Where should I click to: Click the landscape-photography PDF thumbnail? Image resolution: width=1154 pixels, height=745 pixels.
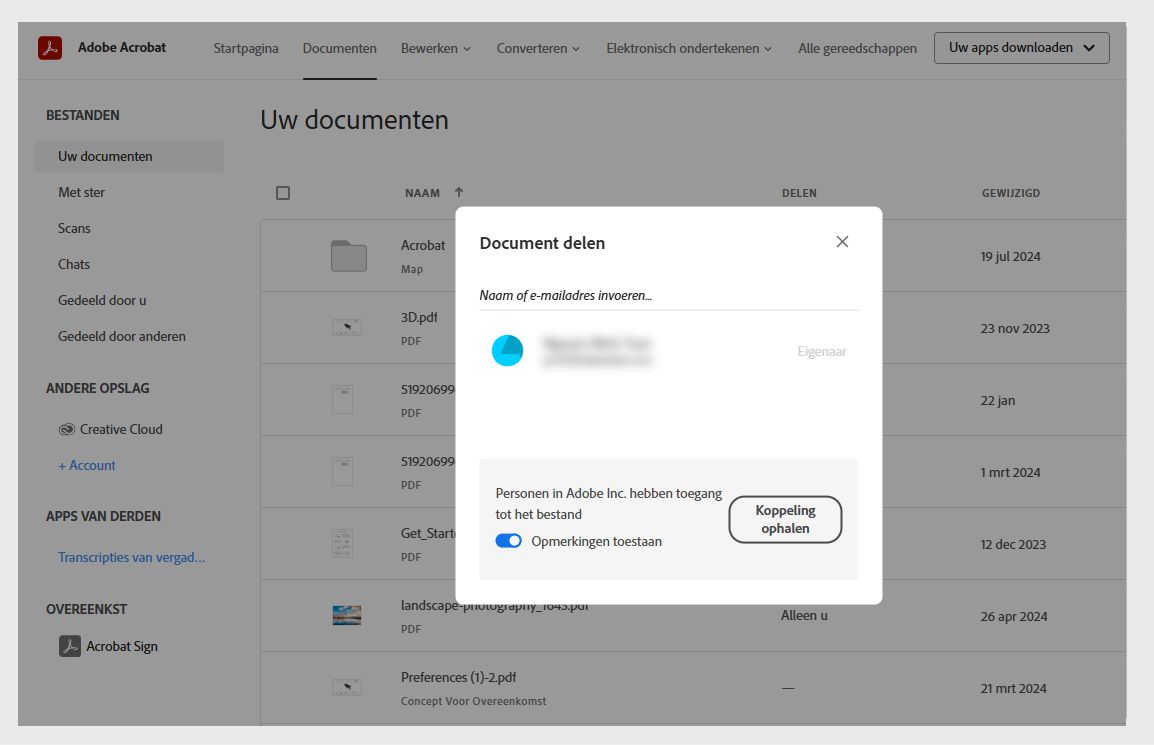(x=344, y=615)
